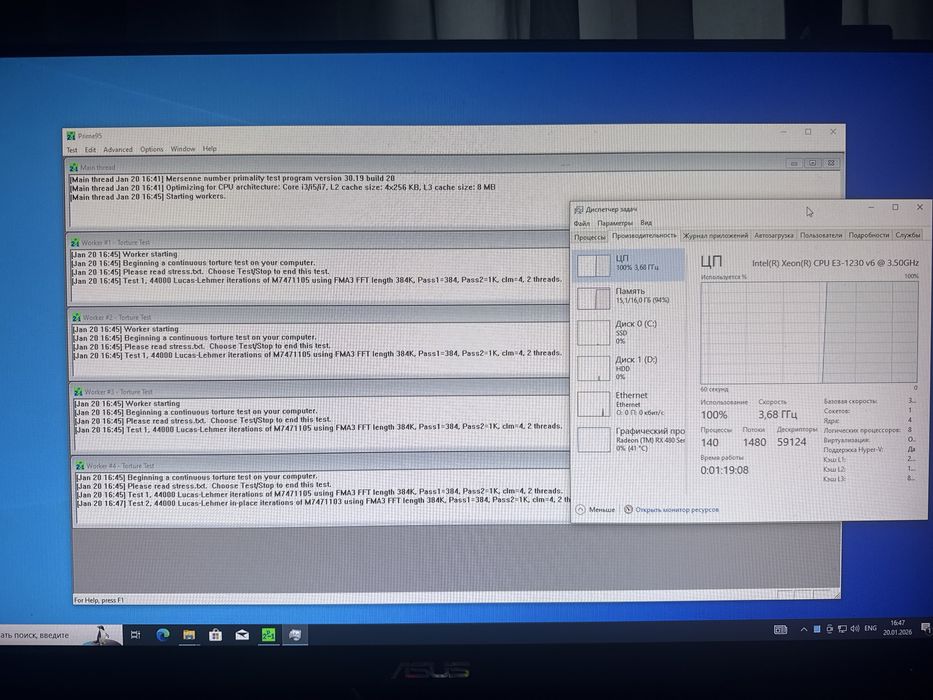This screenshot has width=933, height=700.
Task: Click the 3,68 ГГц speed value
Action: pyautogui.click(x=777, y=414)
